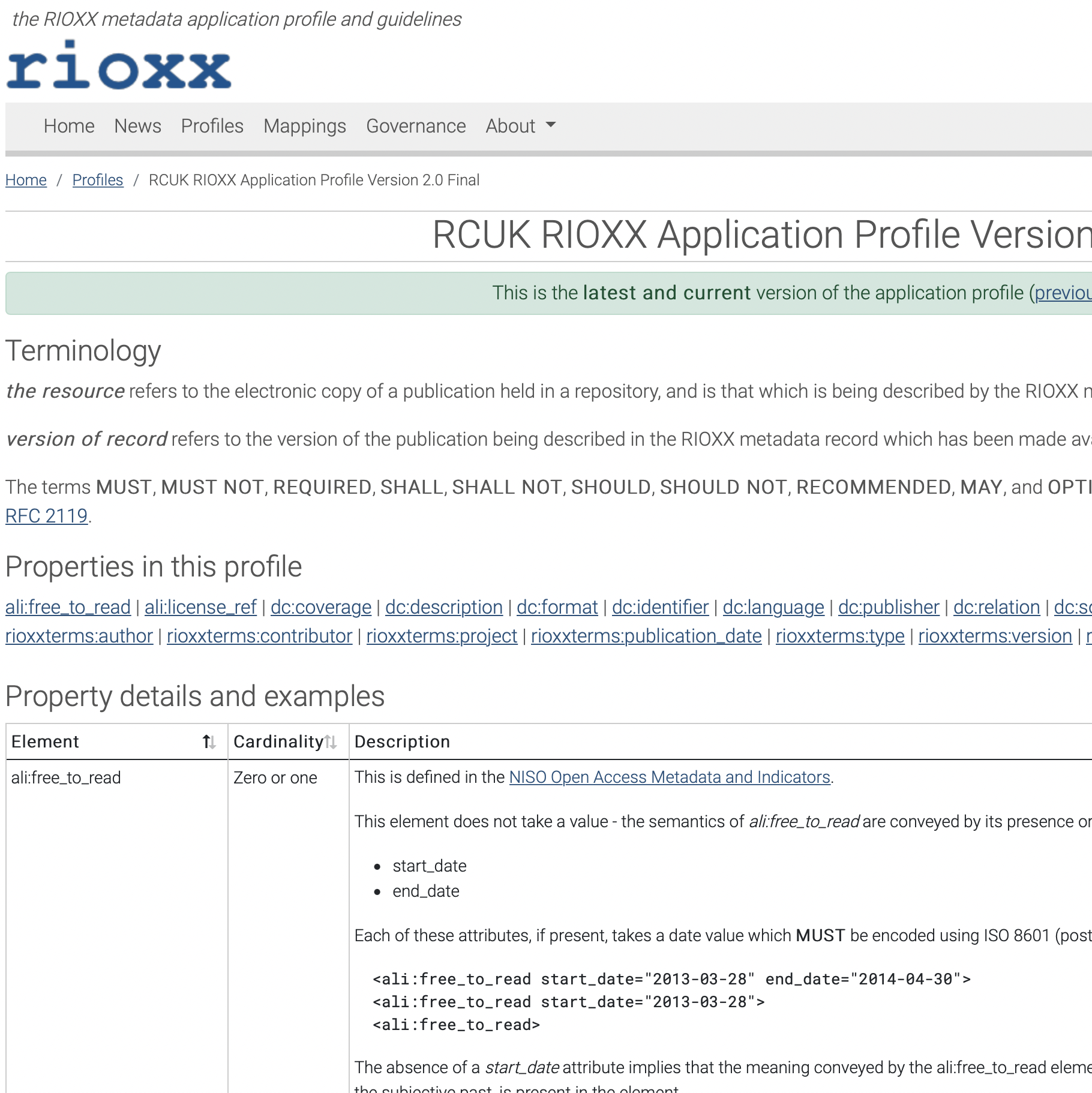Screen dimensions: 1092x1093
Task: Open NISO Open Access Metadata and Indicators link
Action: (670, 777)
